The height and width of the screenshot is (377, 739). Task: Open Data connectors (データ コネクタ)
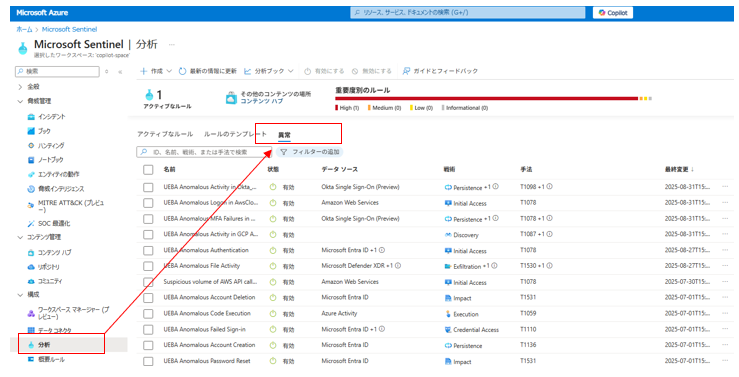click(49, 330)
